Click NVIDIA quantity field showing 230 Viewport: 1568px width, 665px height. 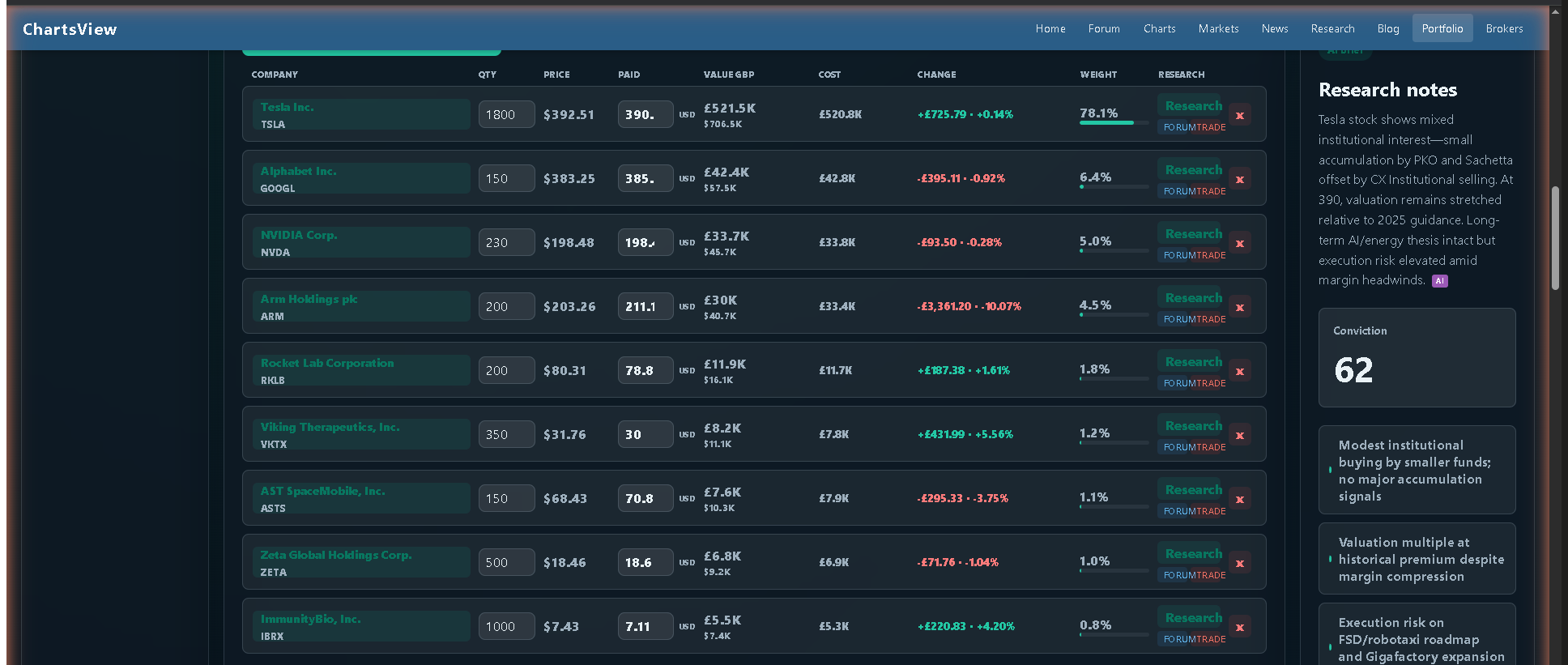pyautogui.click(x=506, y=242)
